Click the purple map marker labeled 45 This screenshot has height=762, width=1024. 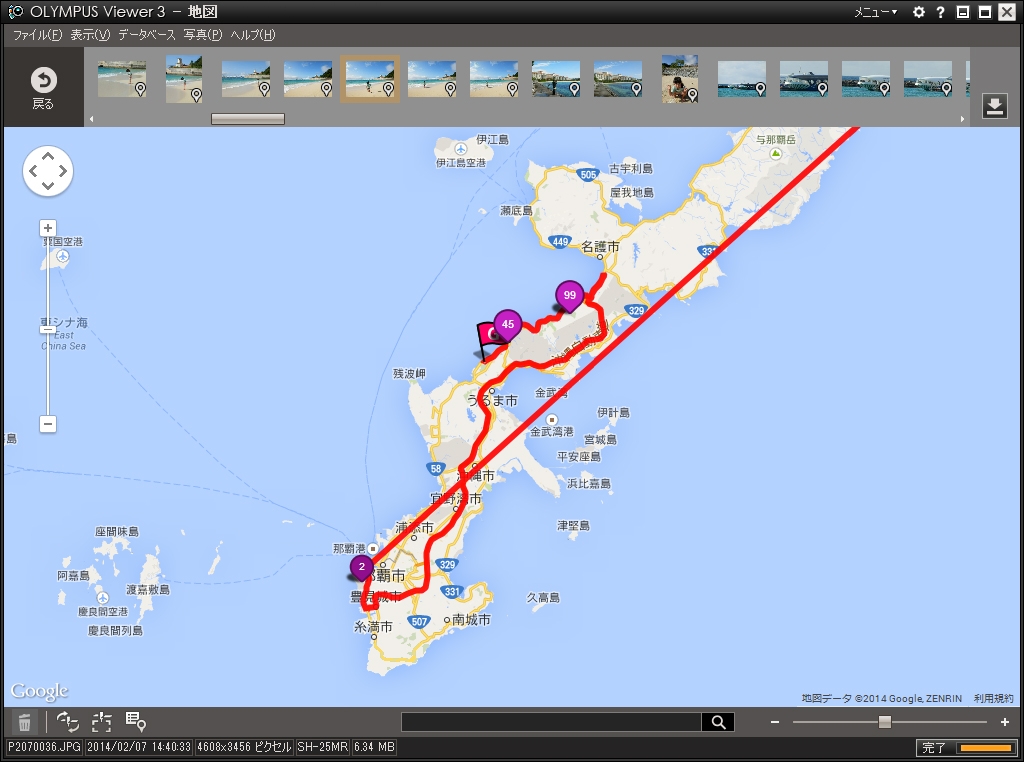pos(507,325)
